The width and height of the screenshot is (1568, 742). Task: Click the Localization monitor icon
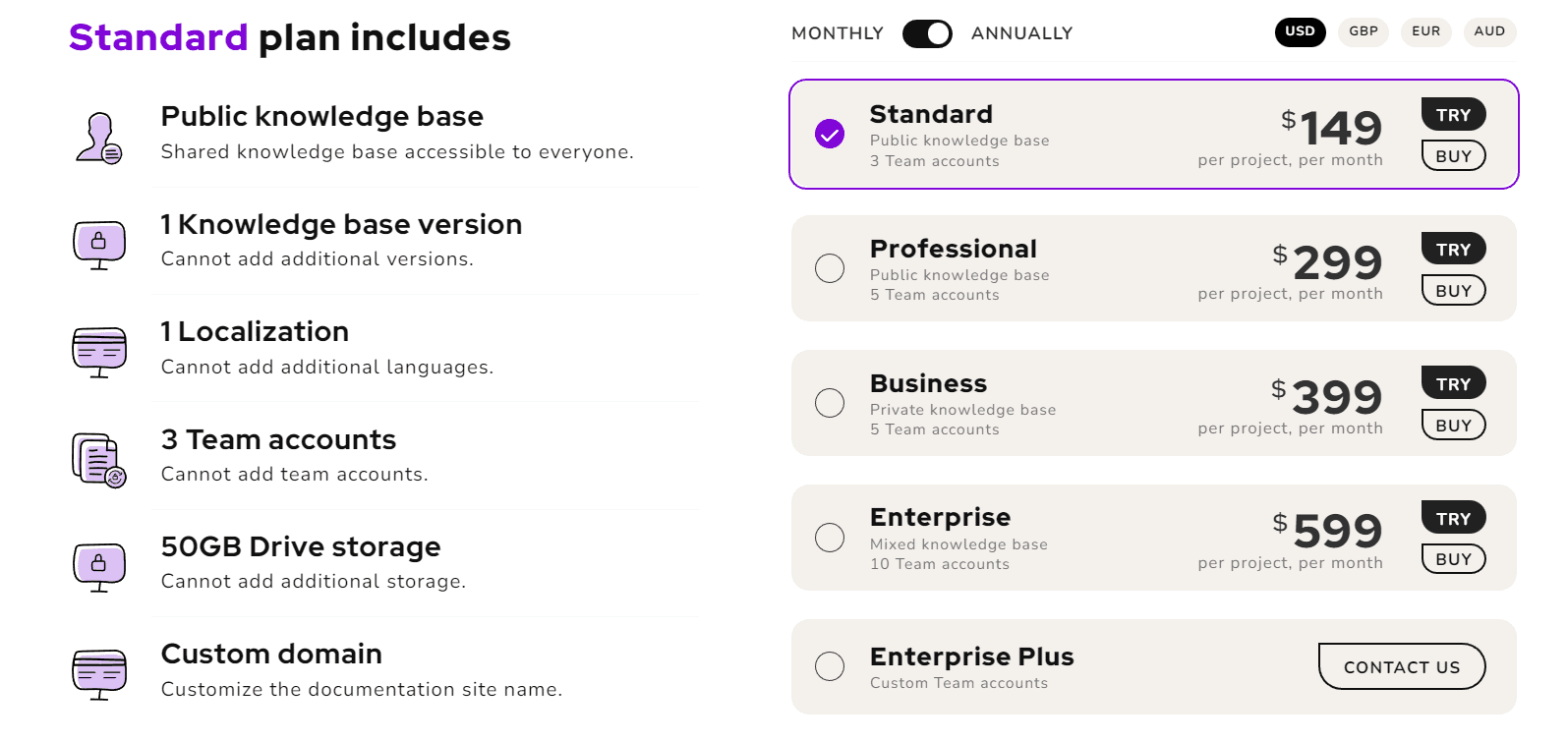pos(99,351)
